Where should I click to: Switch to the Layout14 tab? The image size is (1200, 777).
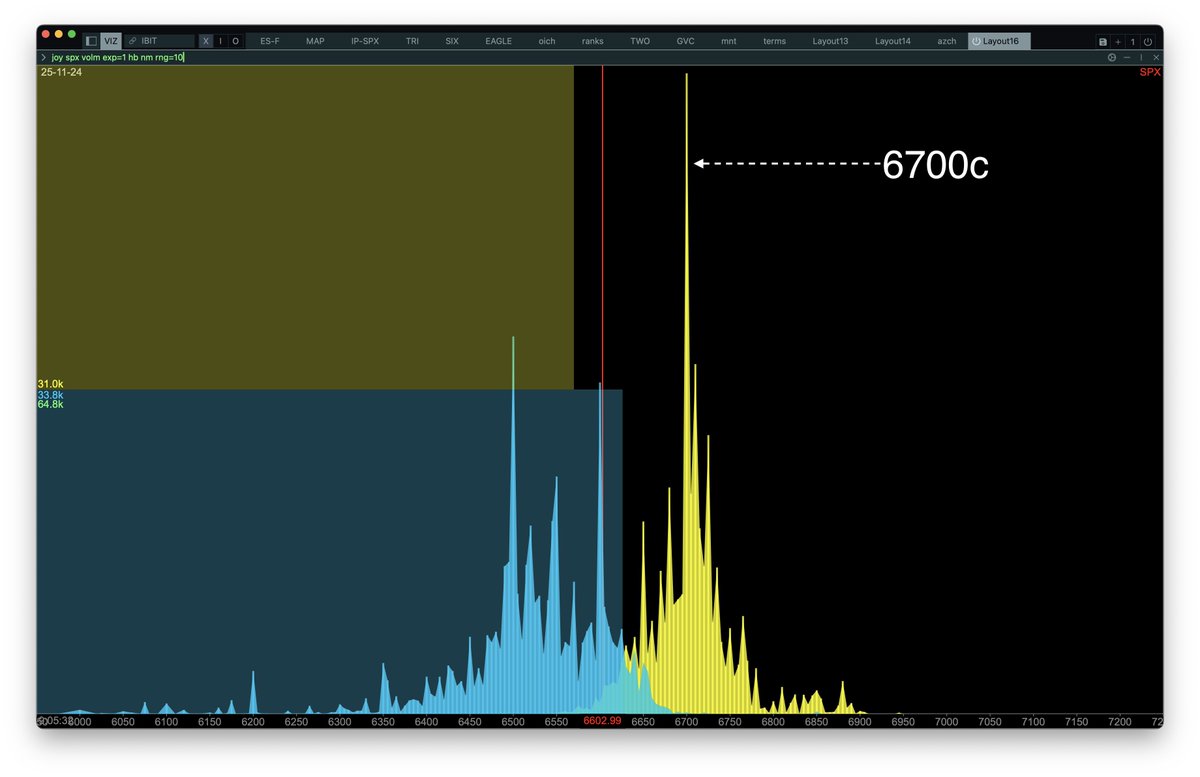[x=893, y=41]
